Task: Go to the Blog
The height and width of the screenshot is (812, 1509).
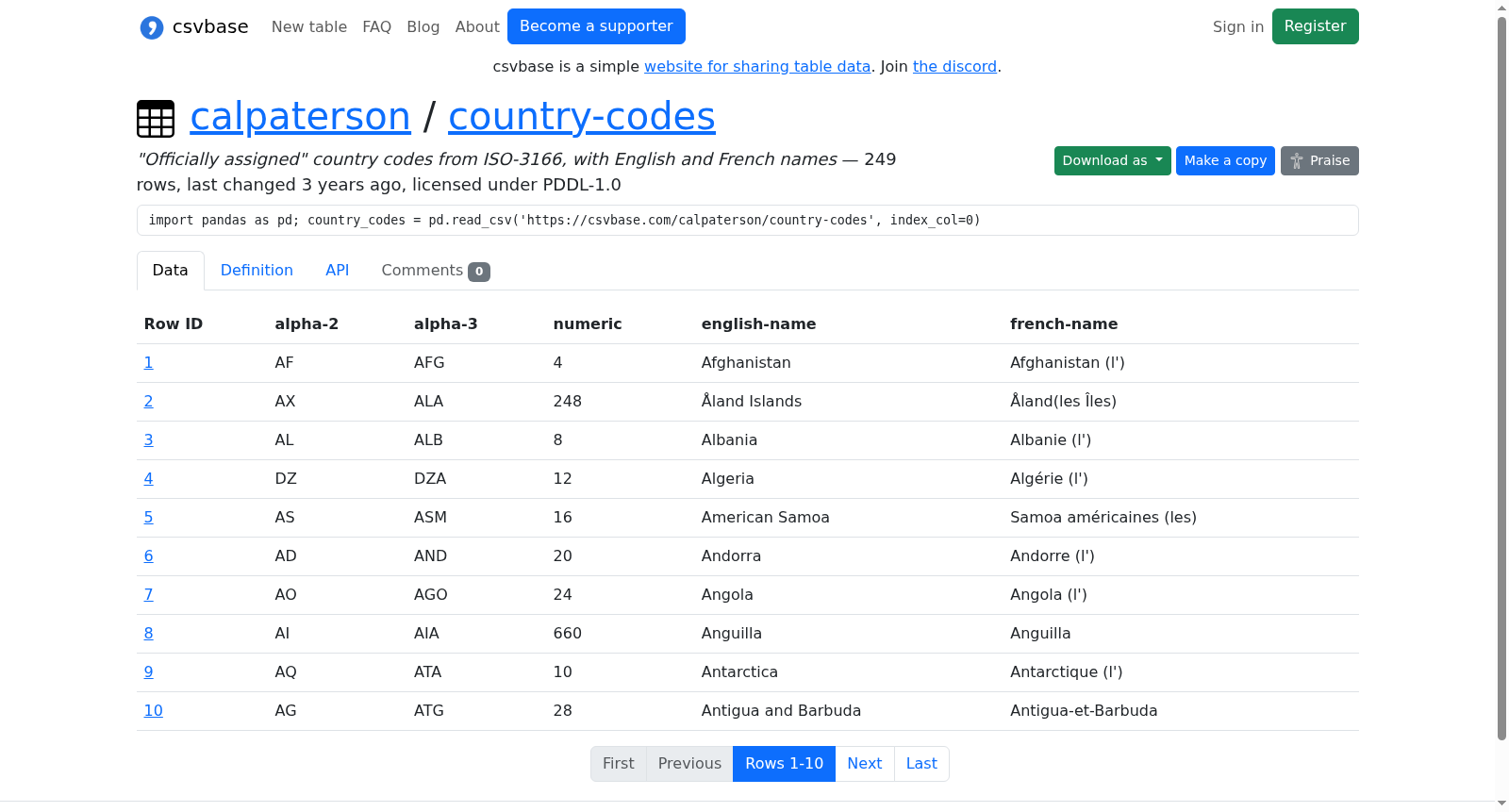Action: click(423, 26)
